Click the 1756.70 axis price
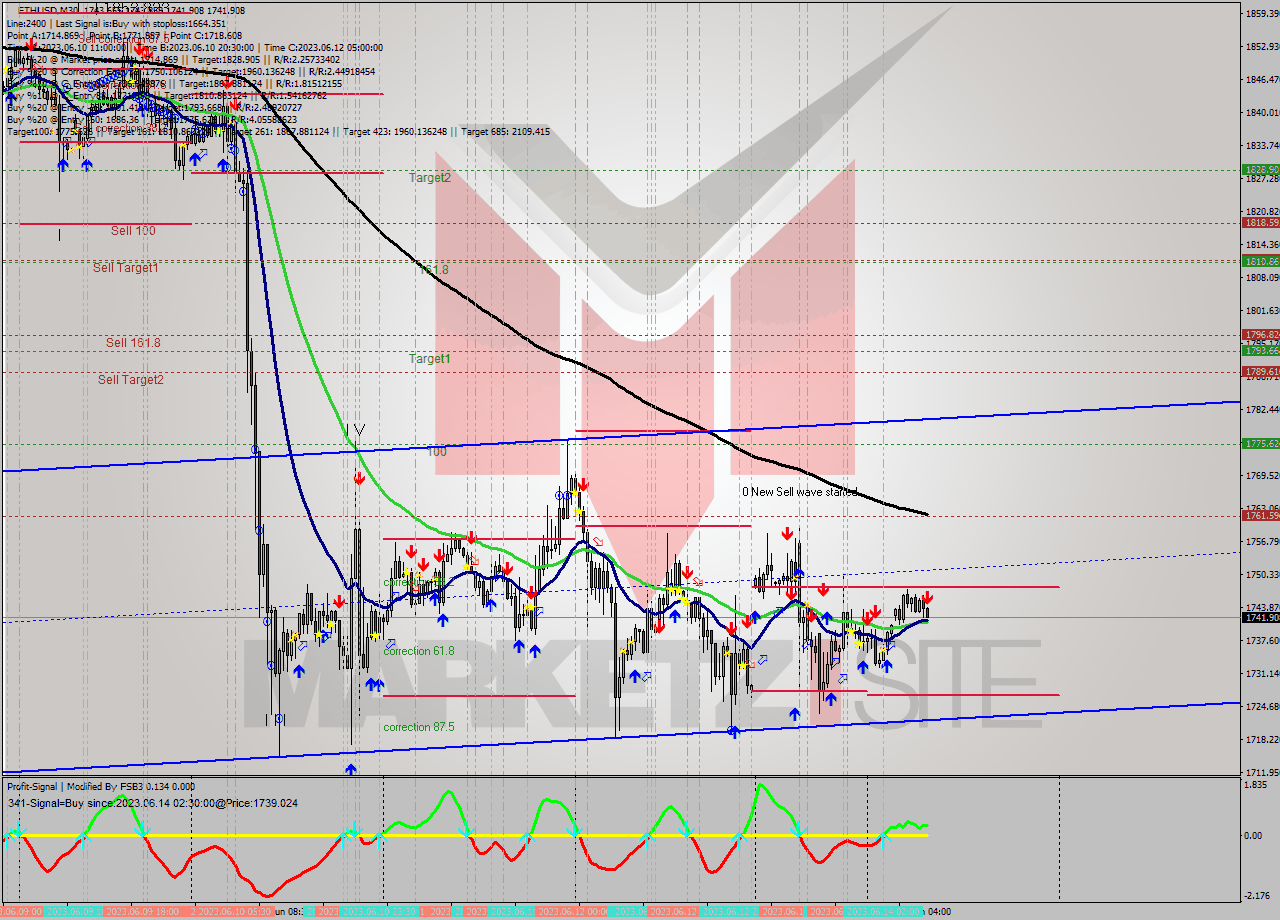Viewport: 1280px width, 920px height. click(x=1261, y=541)
